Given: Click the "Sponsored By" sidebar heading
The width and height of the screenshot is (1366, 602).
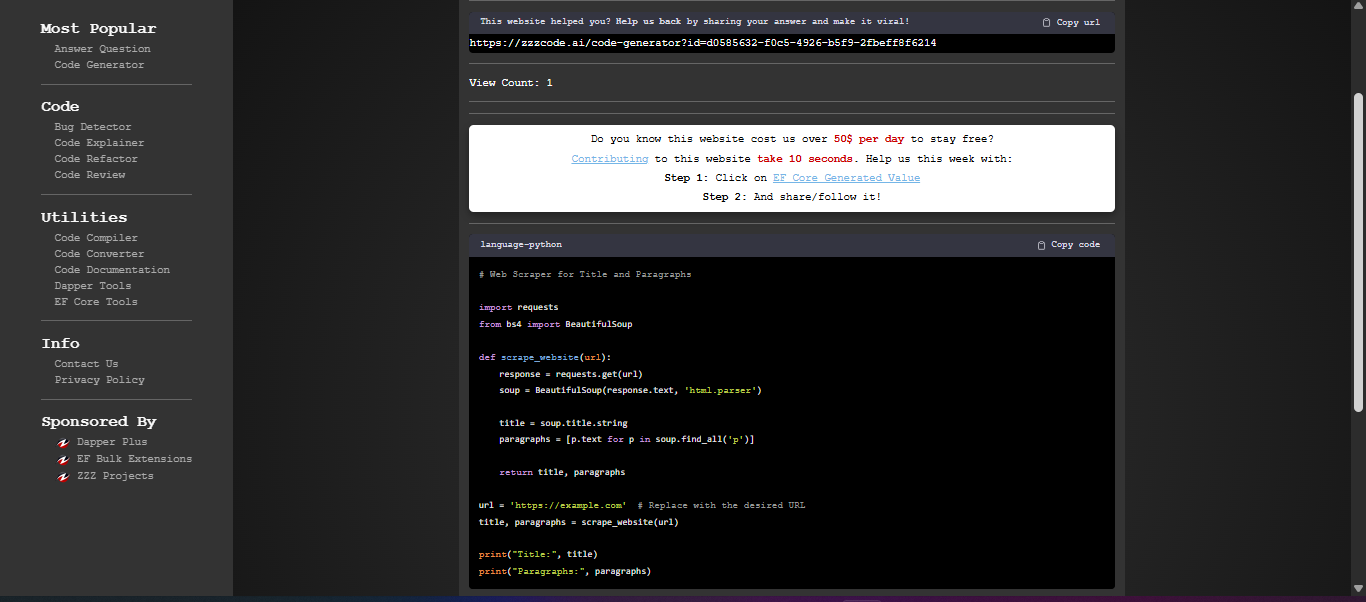Looking at the screenshot, I should click(98, 422).
